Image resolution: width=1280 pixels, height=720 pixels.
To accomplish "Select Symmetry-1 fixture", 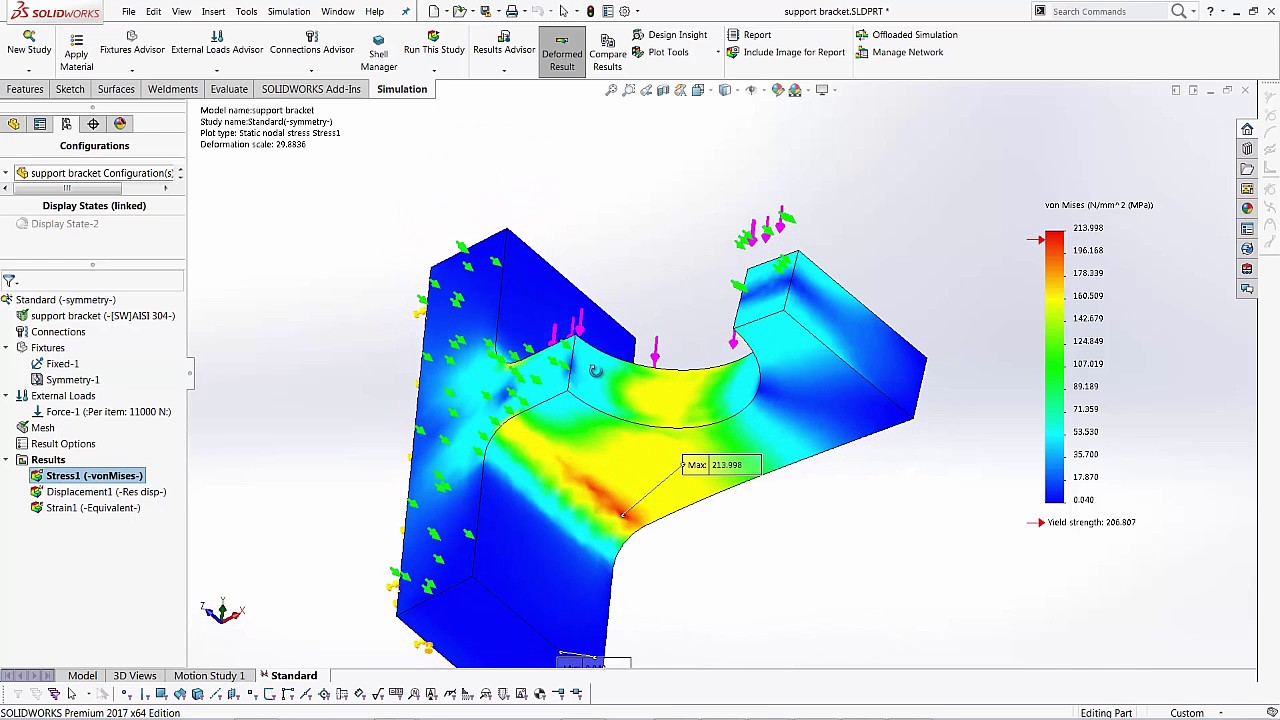I will (65, 380).
